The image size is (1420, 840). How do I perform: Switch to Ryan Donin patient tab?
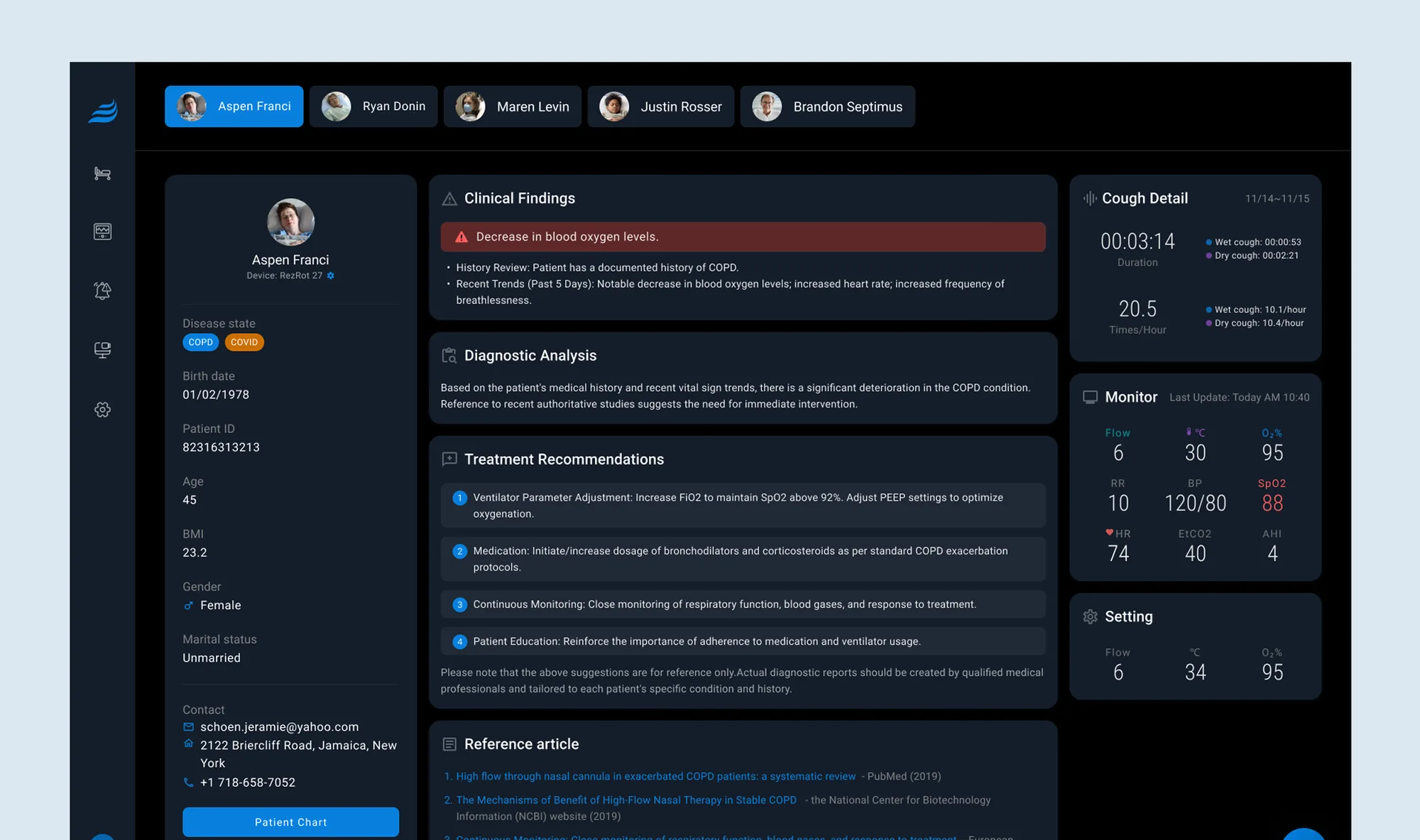[373, 107]
